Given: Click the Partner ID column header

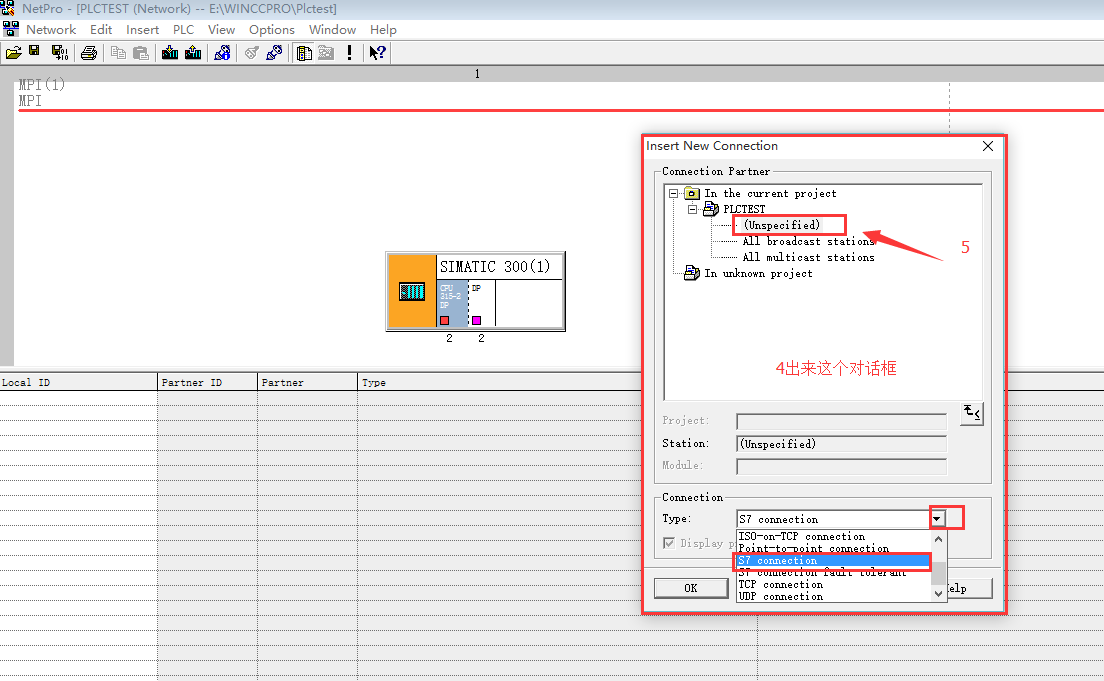Looking at the screenshot, I should (x=207, y=382).
